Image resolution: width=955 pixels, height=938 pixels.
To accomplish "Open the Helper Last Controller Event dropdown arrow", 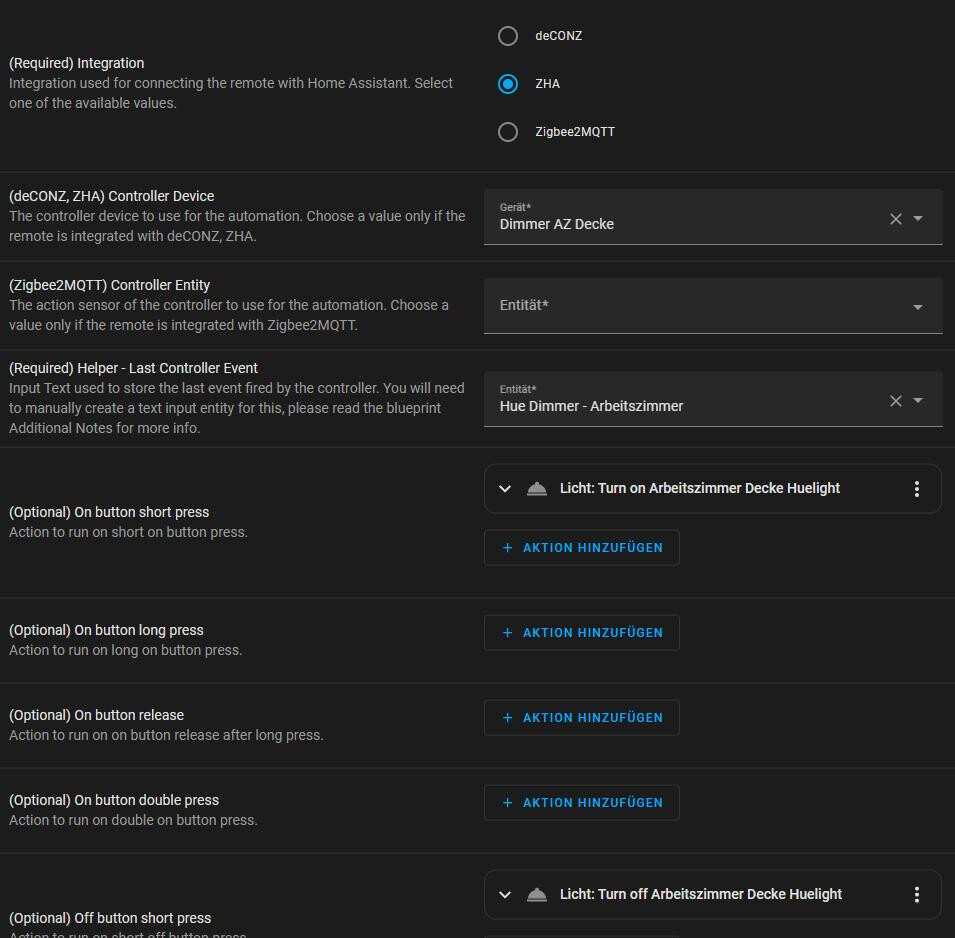I will point(918,401).
